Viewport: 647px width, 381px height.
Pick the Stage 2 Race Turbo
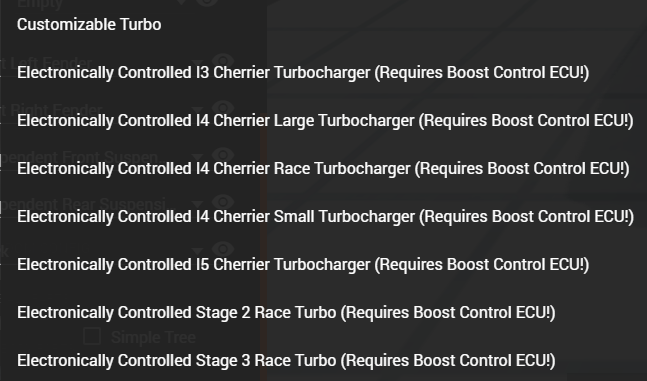[286, 312]
